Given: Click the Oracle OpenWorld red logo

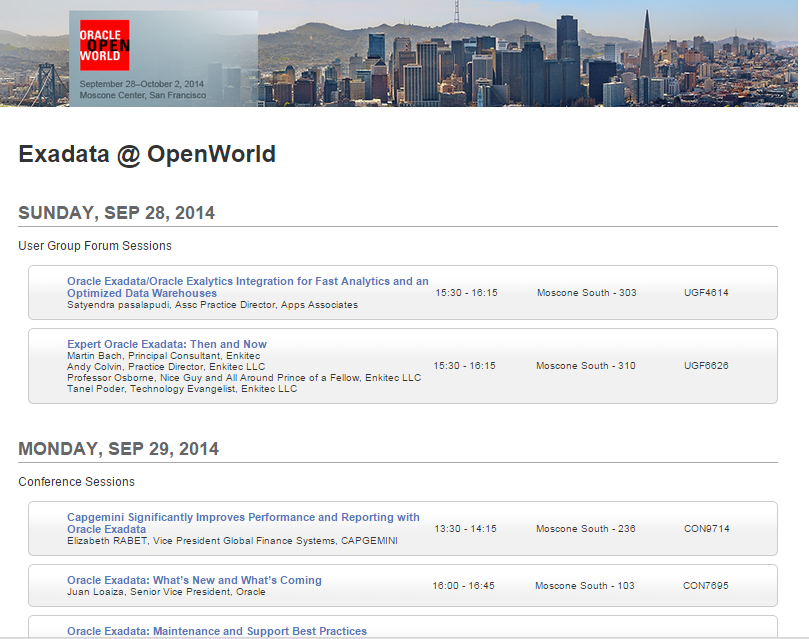Looking at the screenshot, I should (x=104, y=45).
